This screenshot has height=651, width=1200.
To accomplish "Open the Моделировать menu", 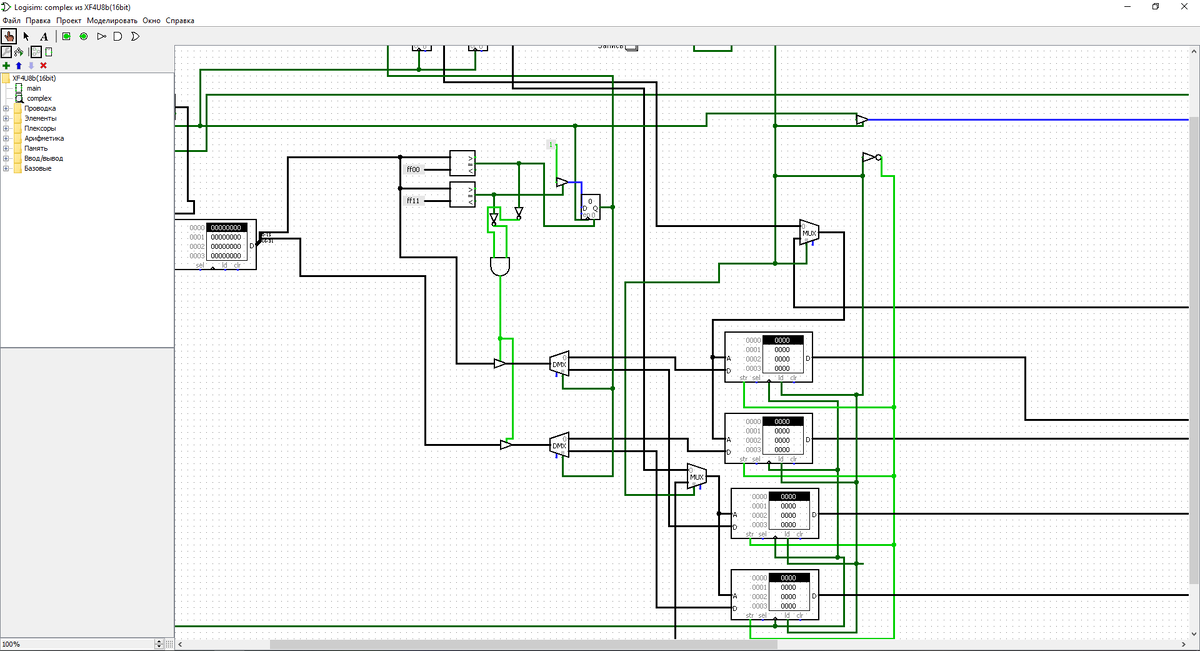I will click(x=112, y=20).
